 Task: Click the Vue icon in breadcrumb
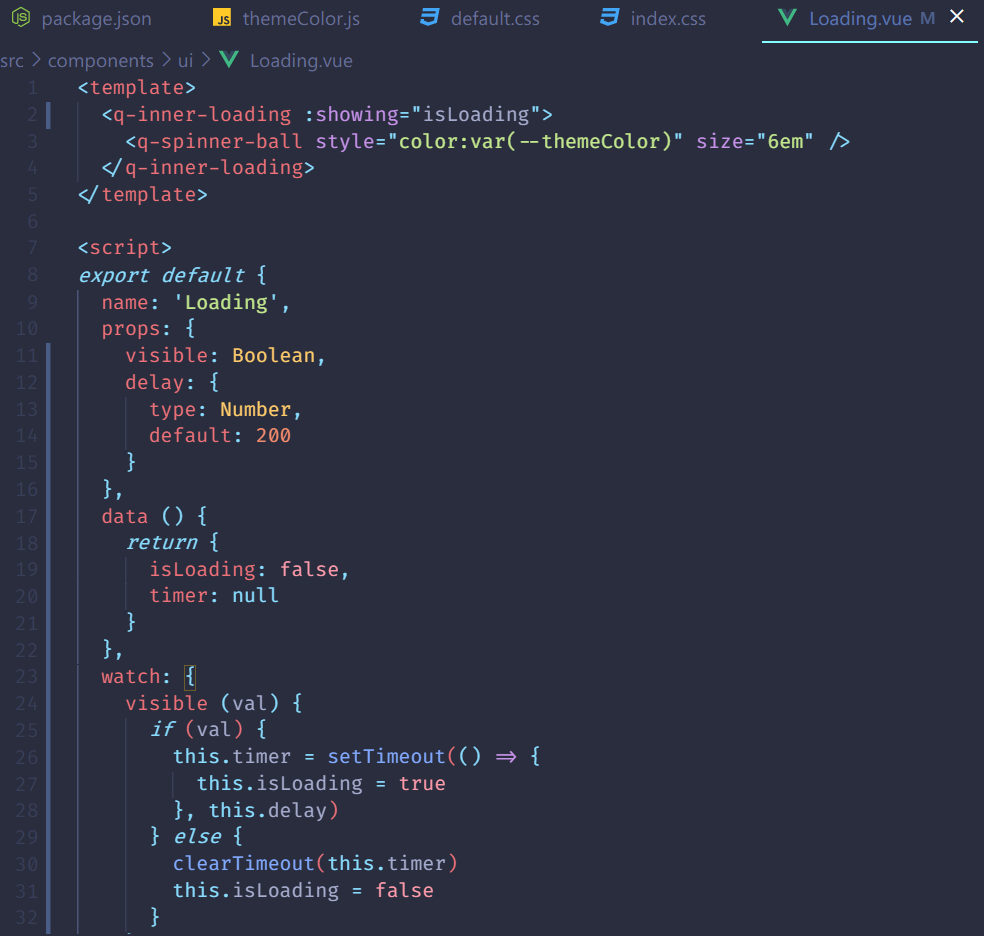[x=229, y=60]
